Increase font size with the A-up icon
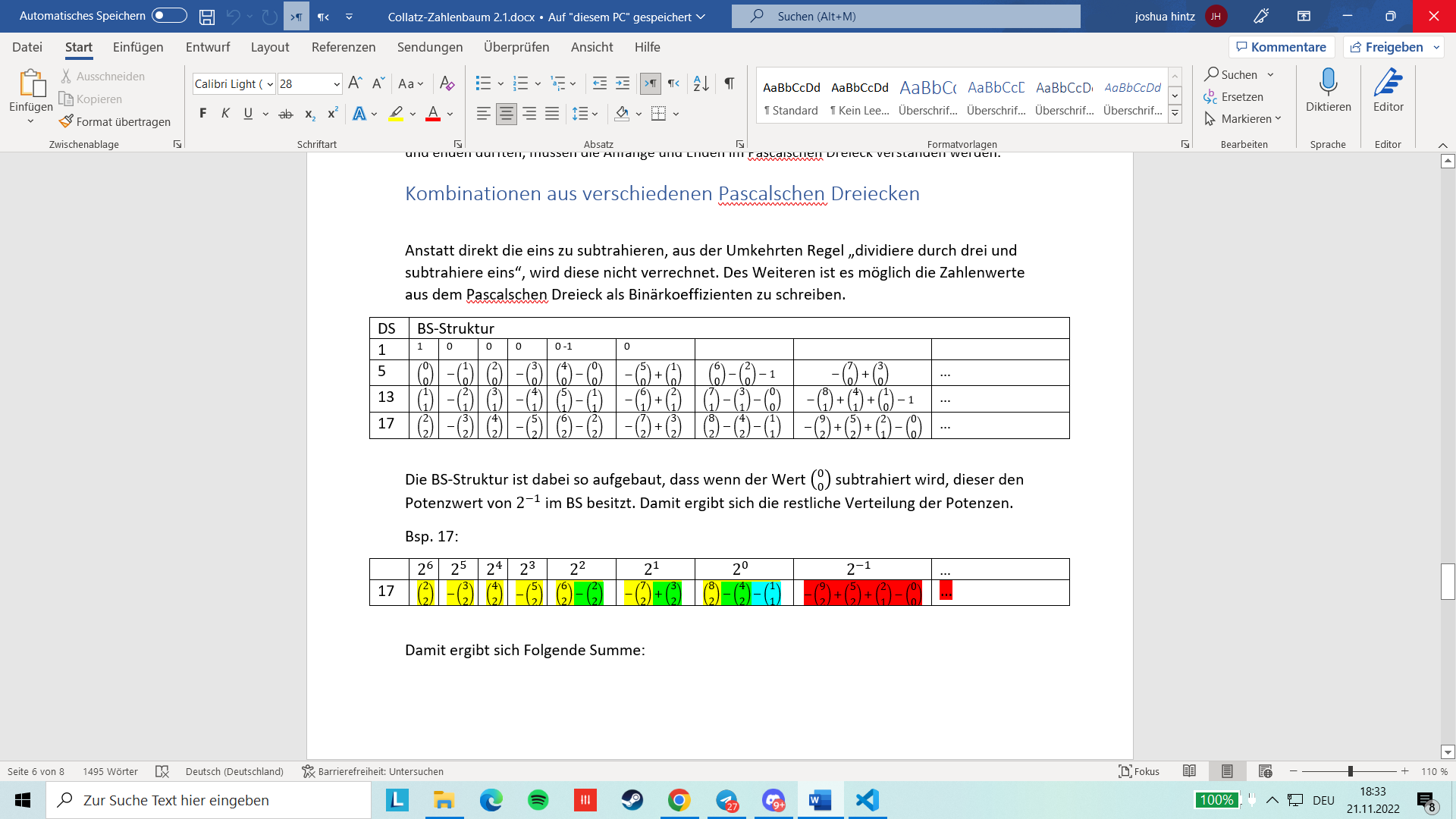The height and width of the screenshot is (819, 1456). point(355,83)
